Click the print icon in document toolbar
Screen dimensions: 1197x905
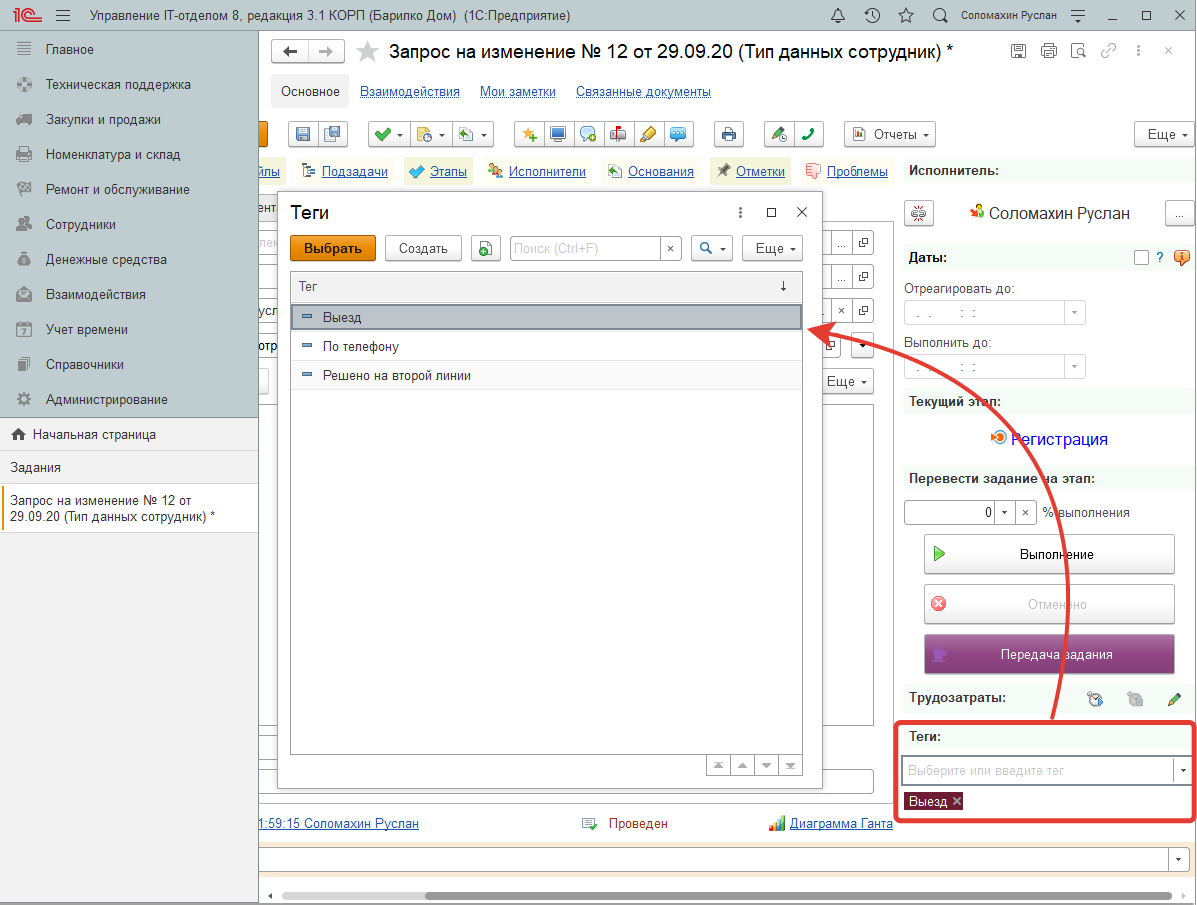tap(729, 134)
